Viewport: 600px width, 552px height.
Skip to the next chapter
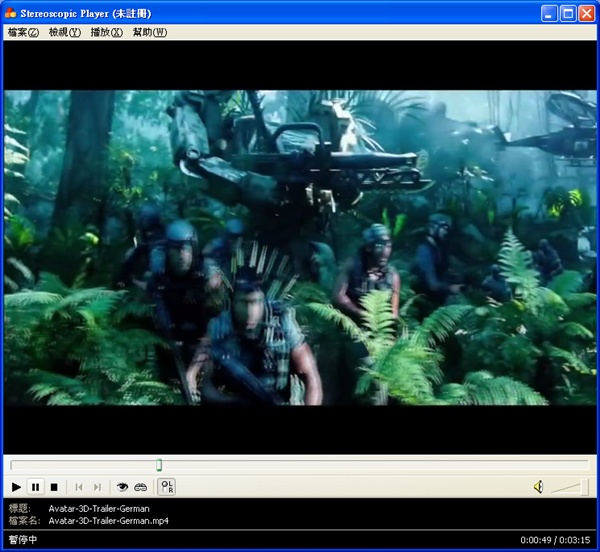98,487
